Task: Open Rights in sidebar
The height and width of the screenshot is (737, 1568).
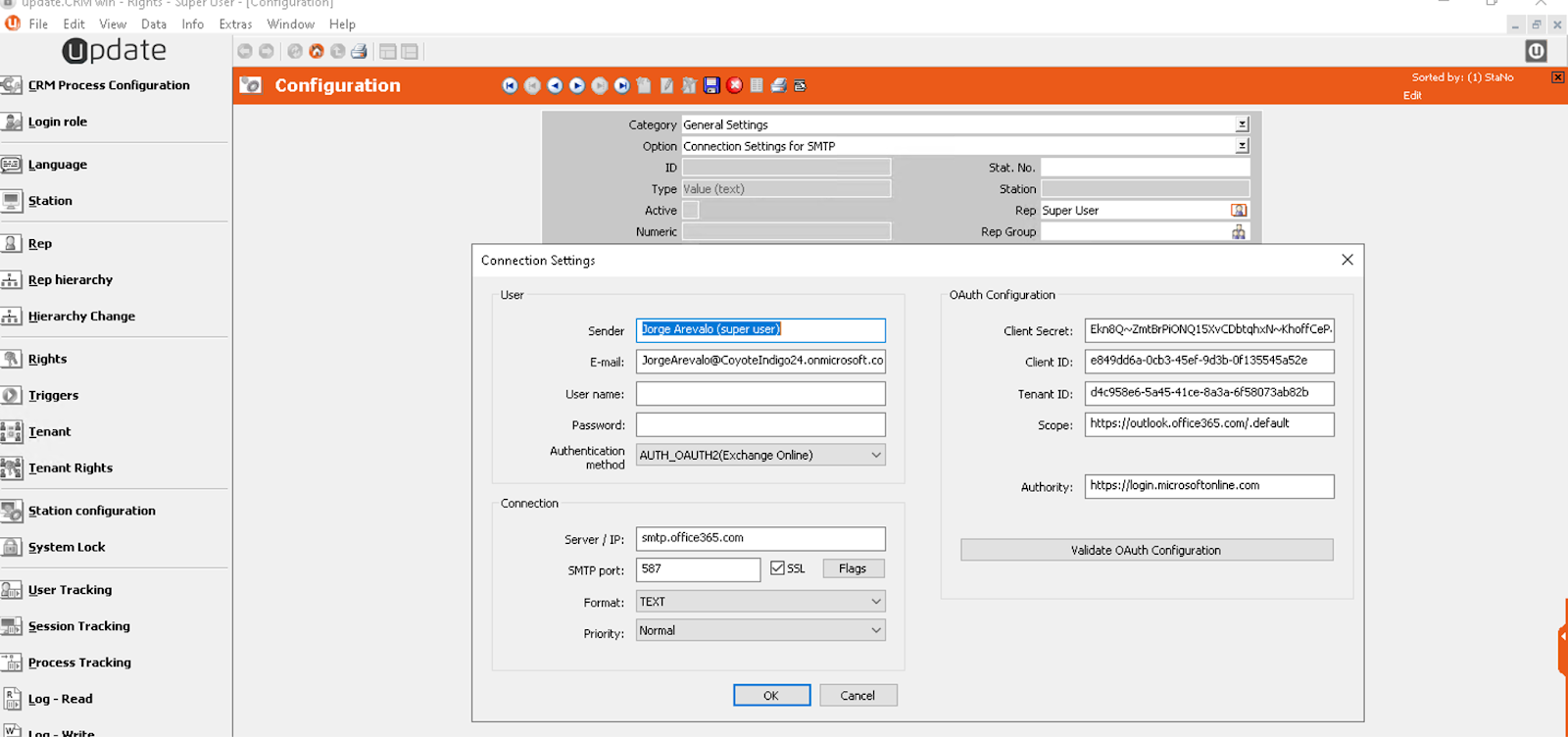Action: [47, 360]
